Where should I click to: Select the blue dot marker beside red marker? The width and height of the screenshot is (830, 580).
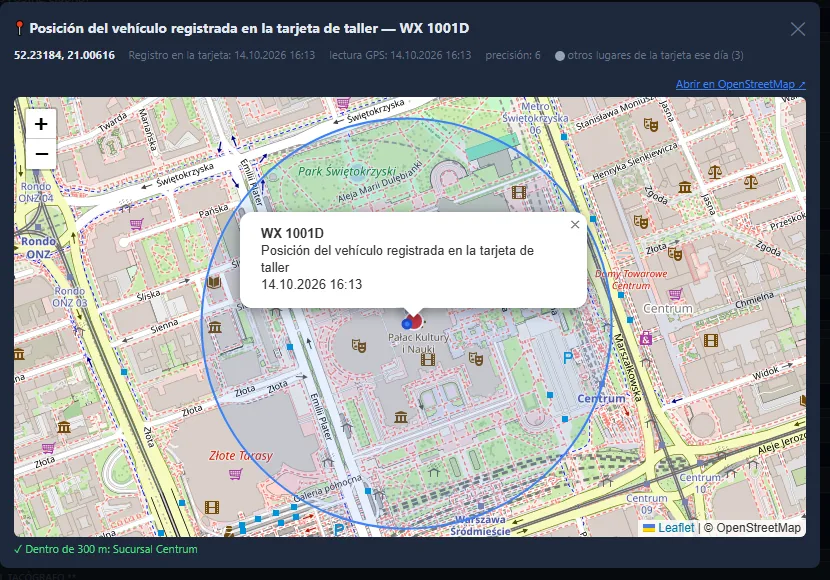coord(407,323)
